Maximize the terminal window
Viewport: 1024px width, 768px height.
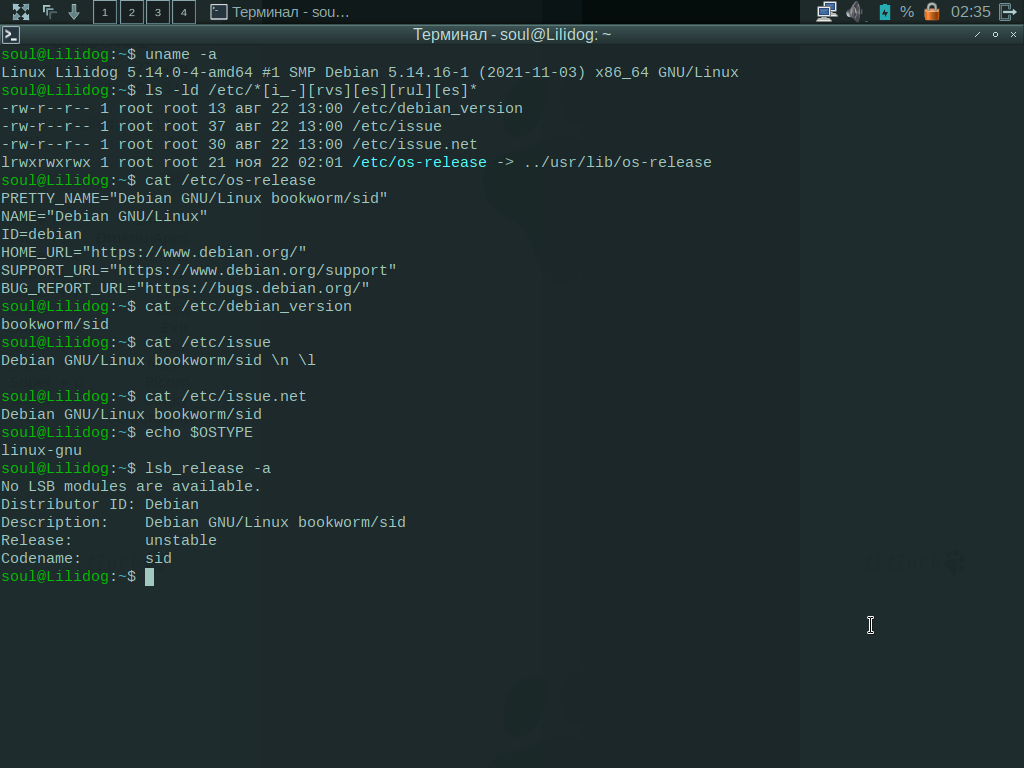(x=995, y=35)
